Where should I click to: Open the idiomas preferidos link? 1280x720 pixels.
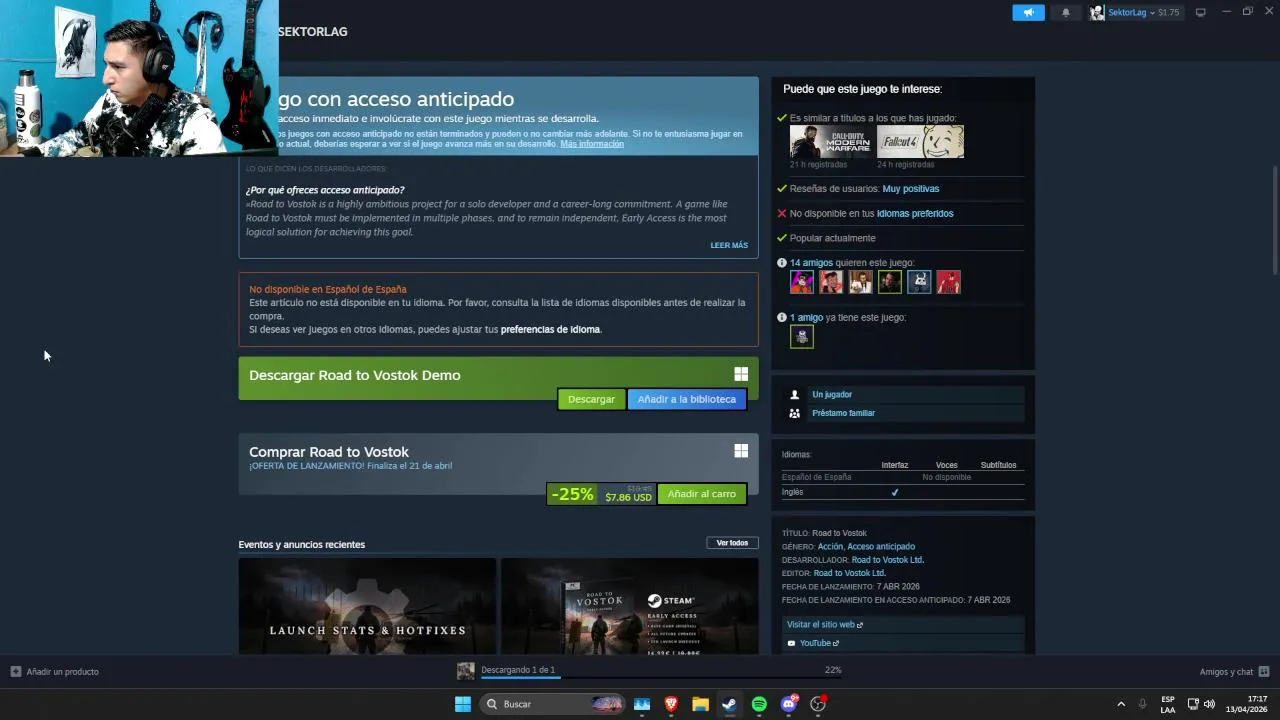point(915,214)
